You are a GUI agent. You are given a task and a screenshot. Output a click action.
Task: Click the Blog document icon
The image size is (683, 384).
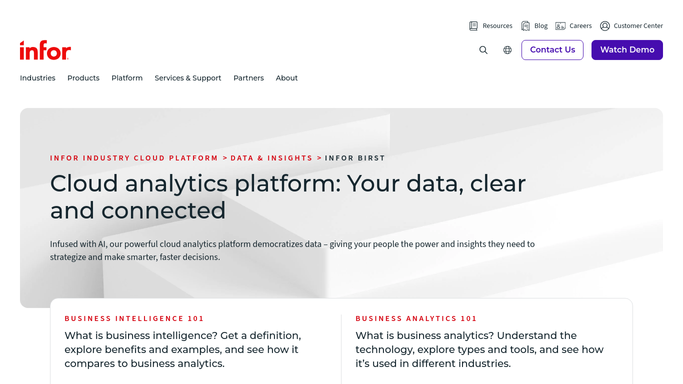click(x=526, y=26)
